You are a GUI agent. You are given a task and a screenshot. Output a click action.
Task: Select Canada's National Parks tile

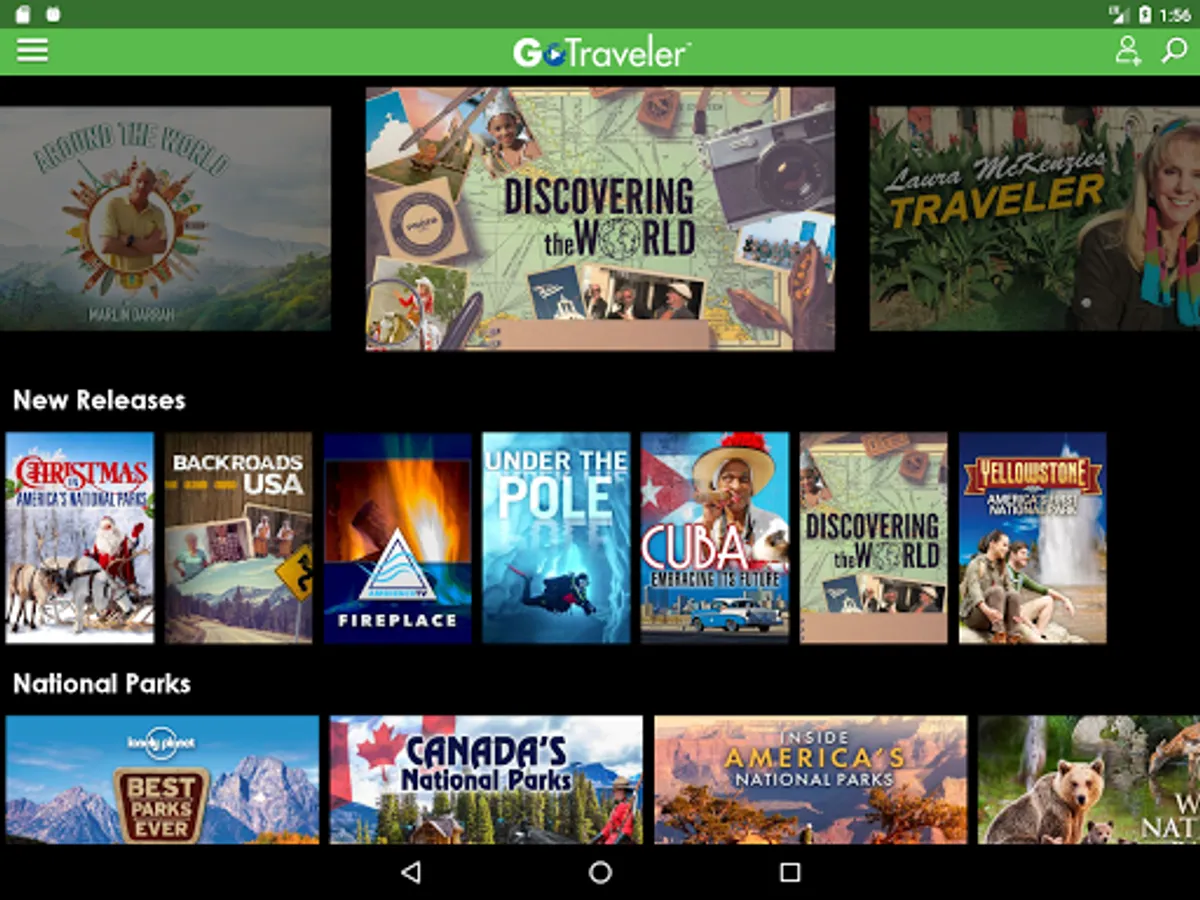486,779
